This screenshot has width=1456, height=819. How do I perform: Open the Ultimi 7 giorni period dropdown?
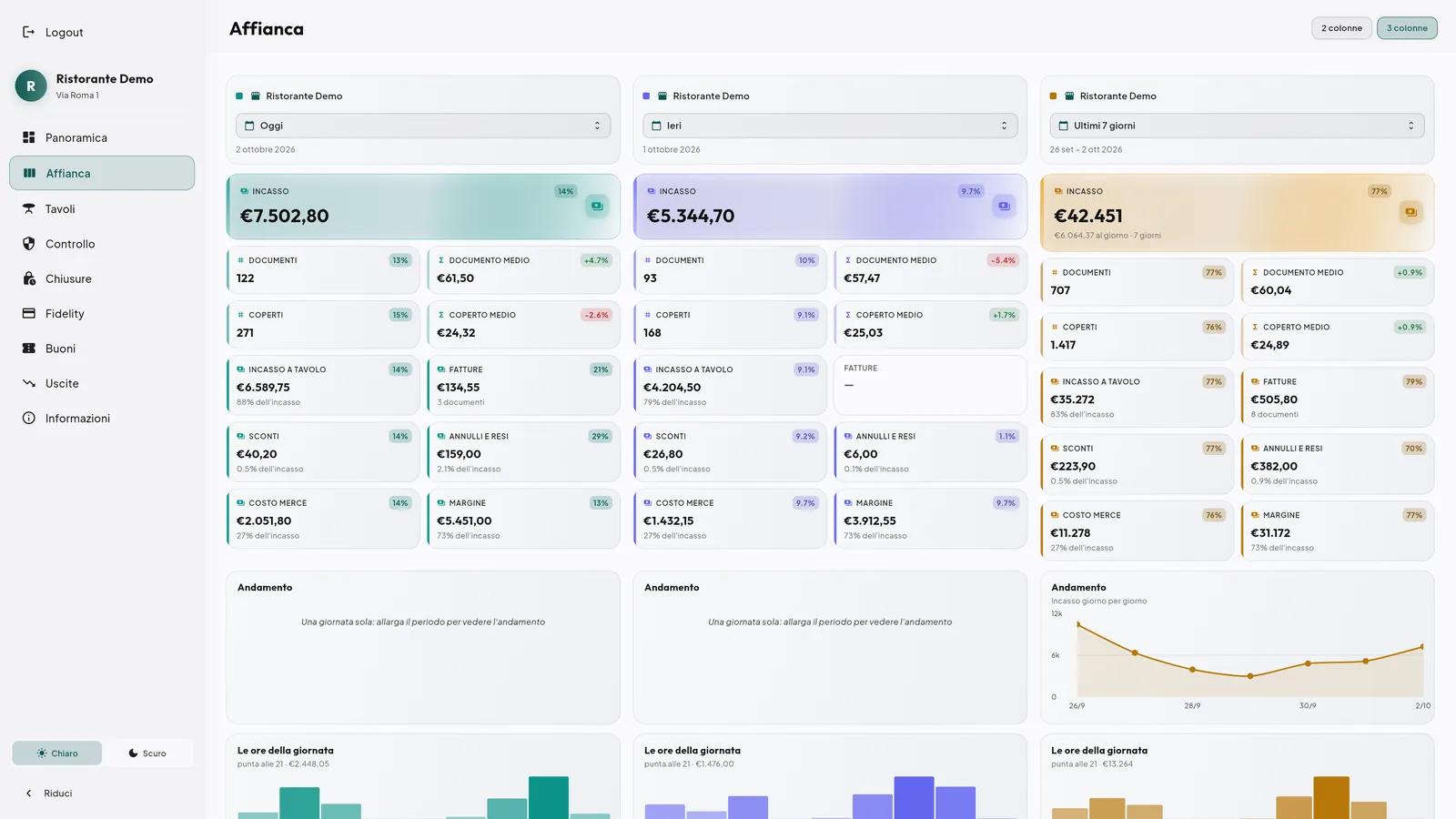coord(1237,126)
